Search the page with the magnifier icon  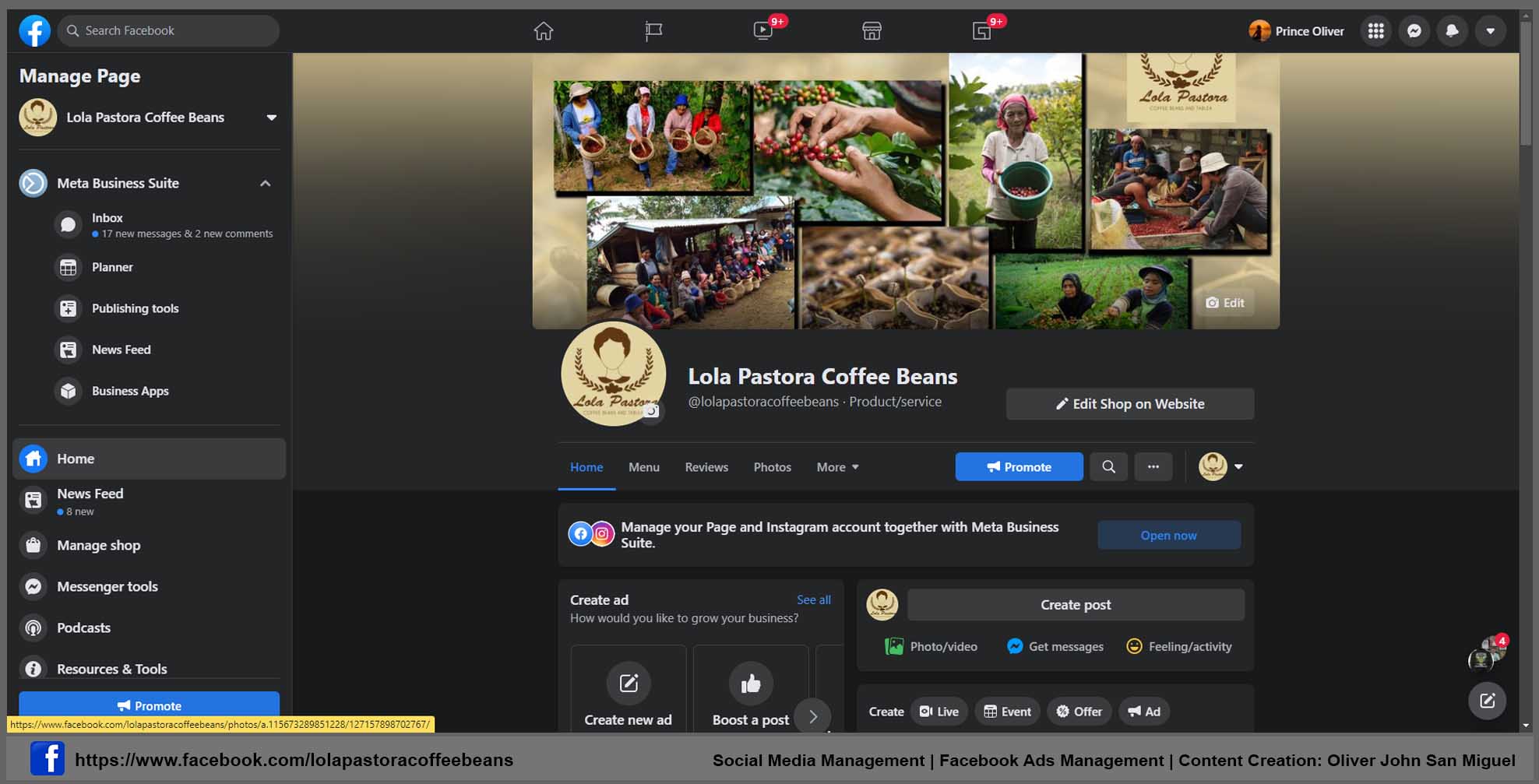(1109, 467)
